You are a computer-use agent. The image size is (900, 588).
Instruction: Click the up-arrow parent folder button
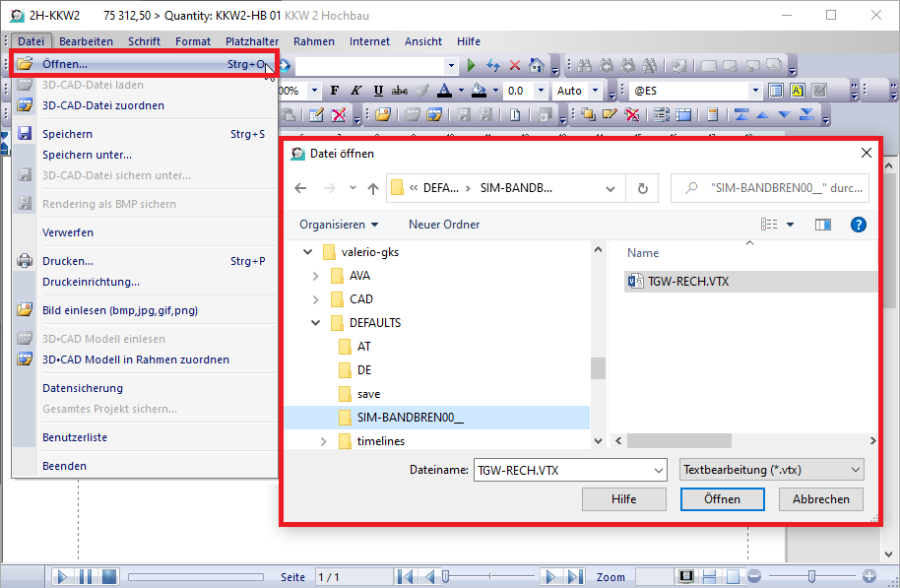(373, 188)
